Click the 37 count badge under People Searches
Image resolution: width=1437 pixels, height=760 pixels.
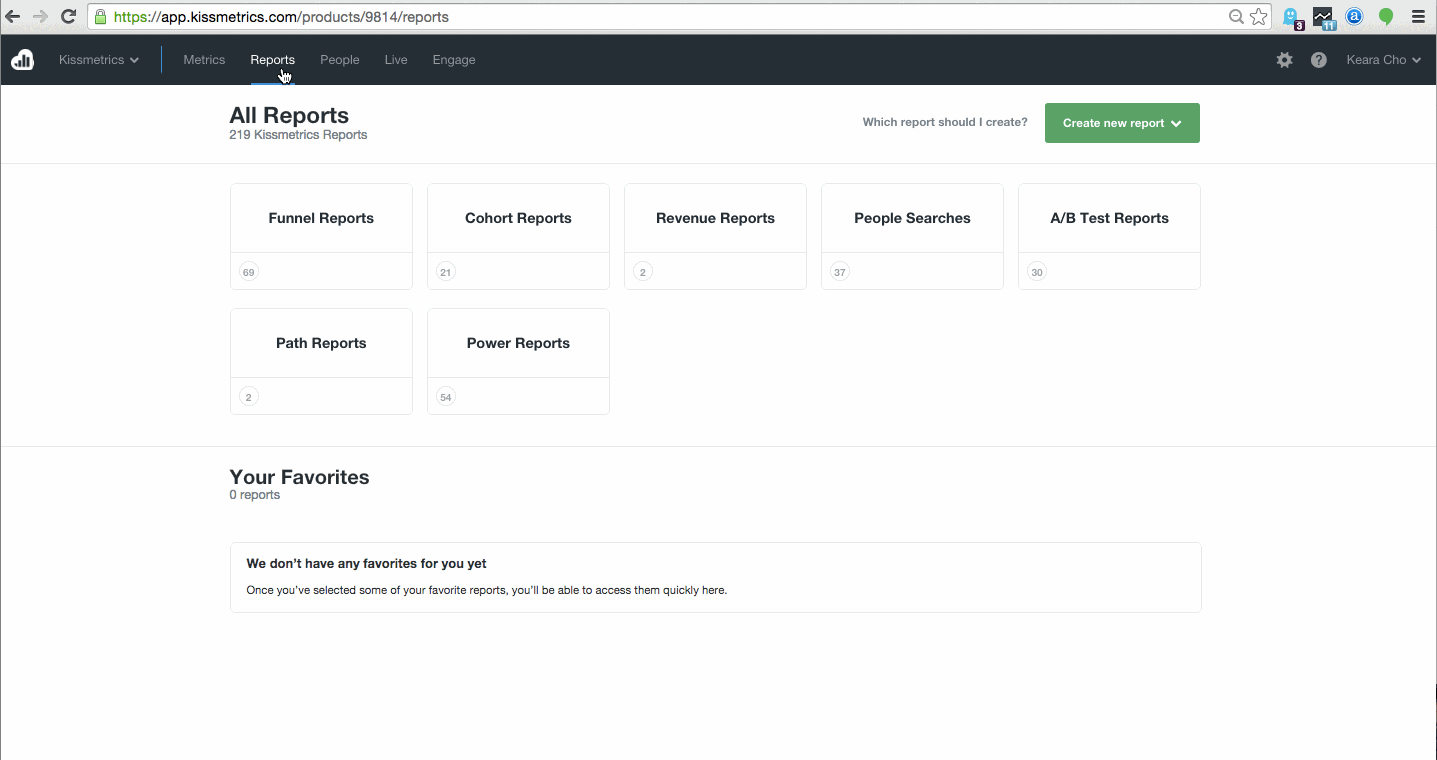coord(840,272)
